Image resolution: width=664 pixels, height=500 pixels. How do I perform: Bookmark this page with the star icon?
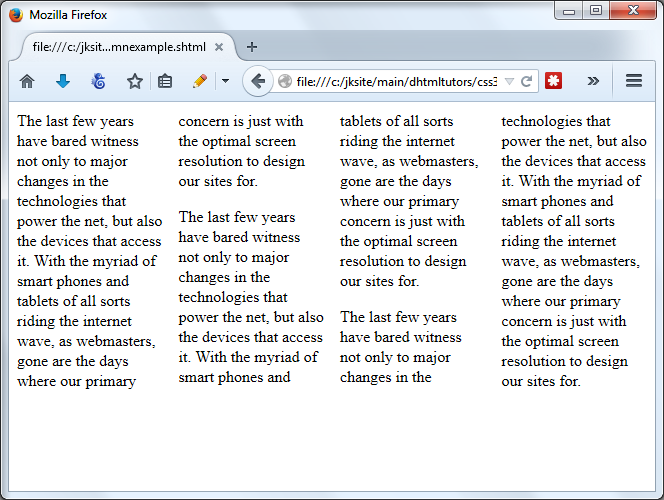pos(134,81)
